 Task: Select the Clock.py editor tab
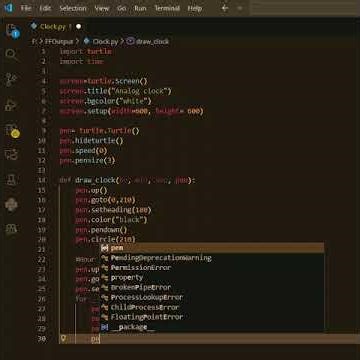click(x=56, y=27)
